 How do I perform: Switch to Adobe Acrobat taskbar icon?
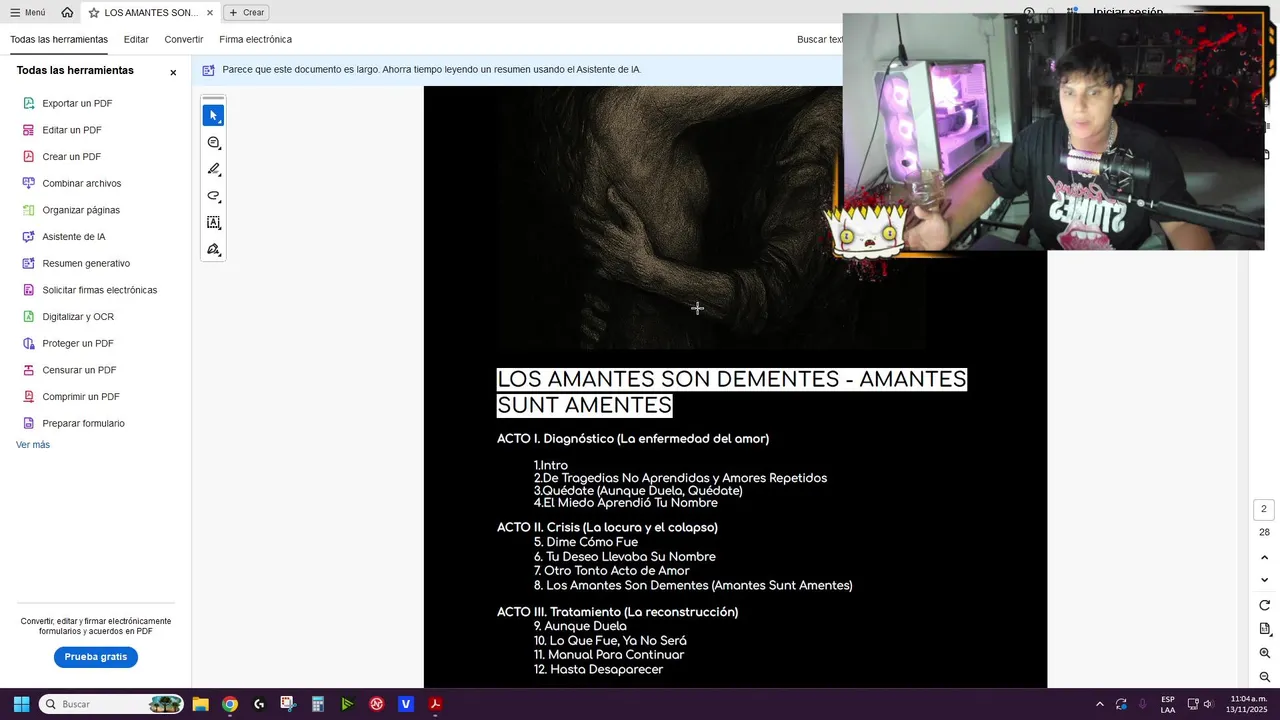[435, 704]
